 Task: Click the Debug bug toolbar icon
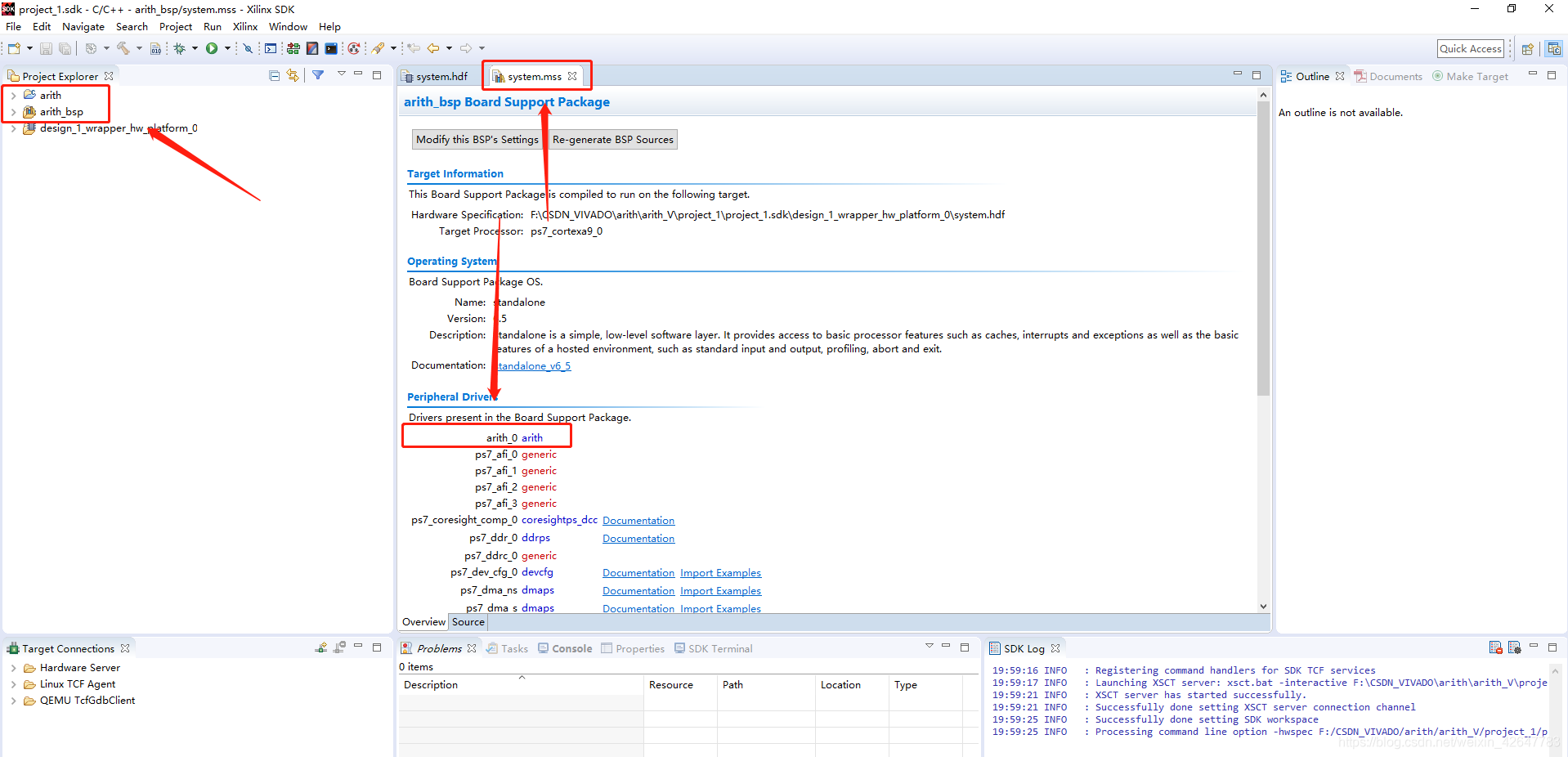(179, 48)
